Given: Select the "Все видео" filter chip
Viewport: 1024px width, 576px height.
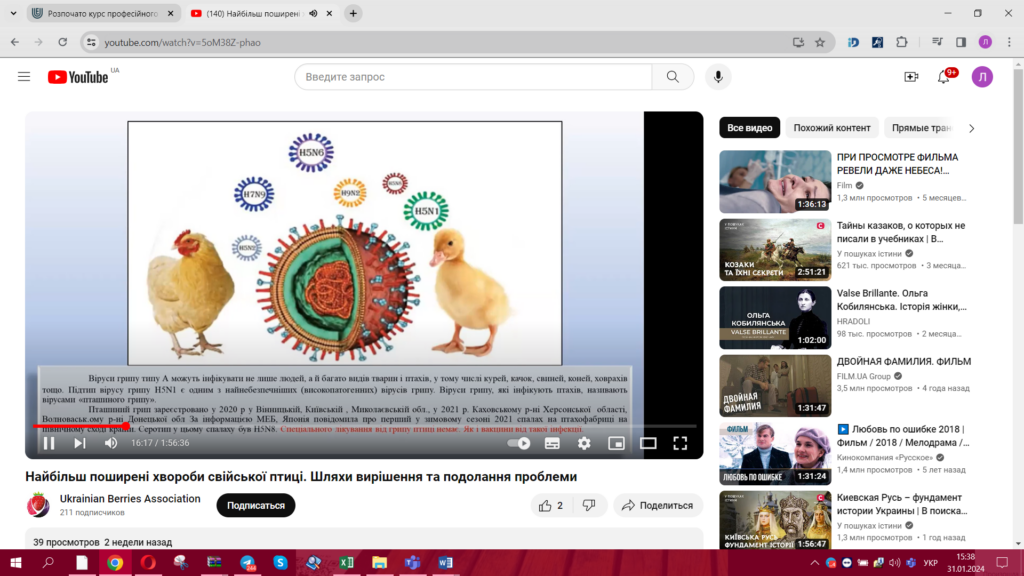Looking at the screenshot, I should point(749,128).
